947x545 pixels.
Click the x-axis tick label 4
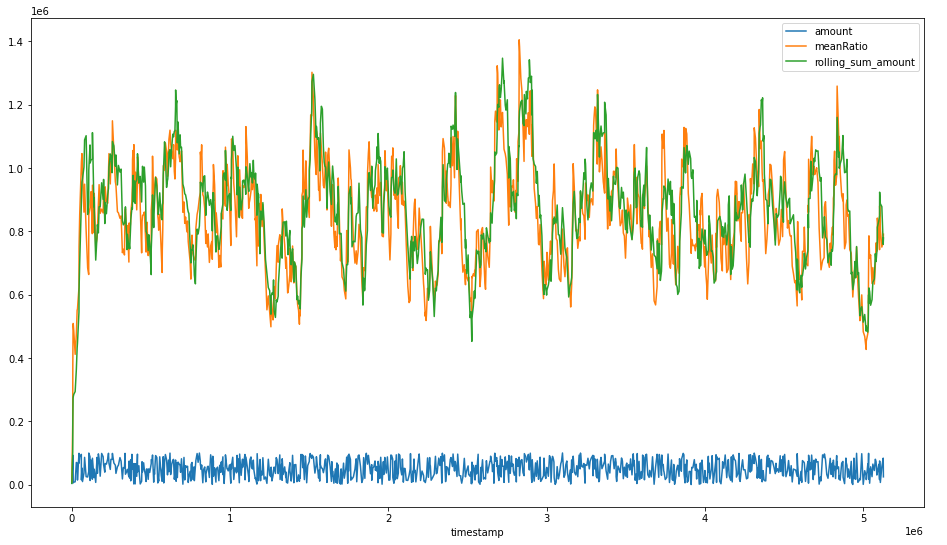point(705,518)
